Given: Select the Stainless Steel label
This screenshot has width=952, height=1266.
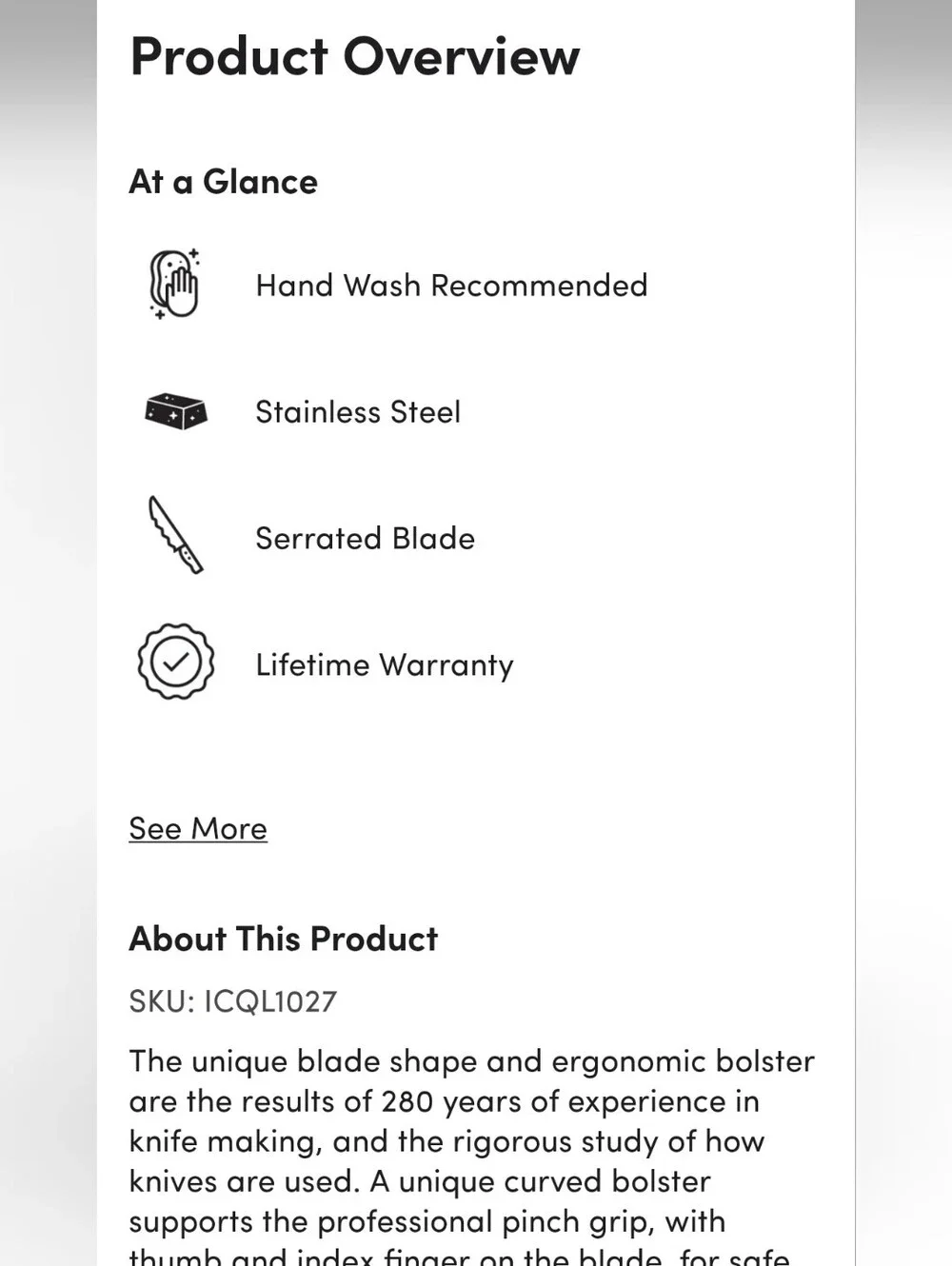Looking at the screenshot, I should 358,411.
